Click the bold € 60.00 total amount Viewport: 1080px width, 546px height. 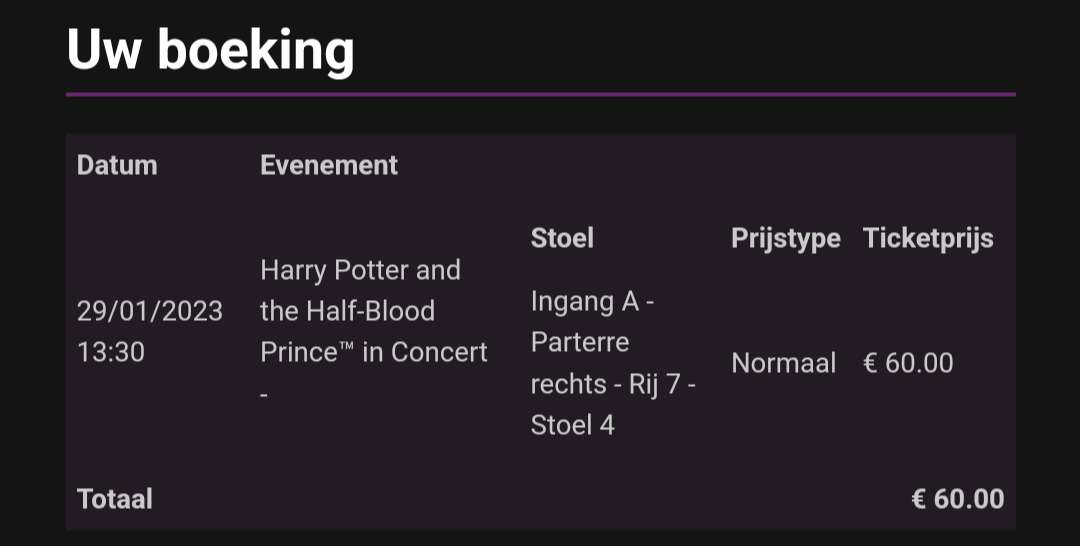(x=958, y=499)
